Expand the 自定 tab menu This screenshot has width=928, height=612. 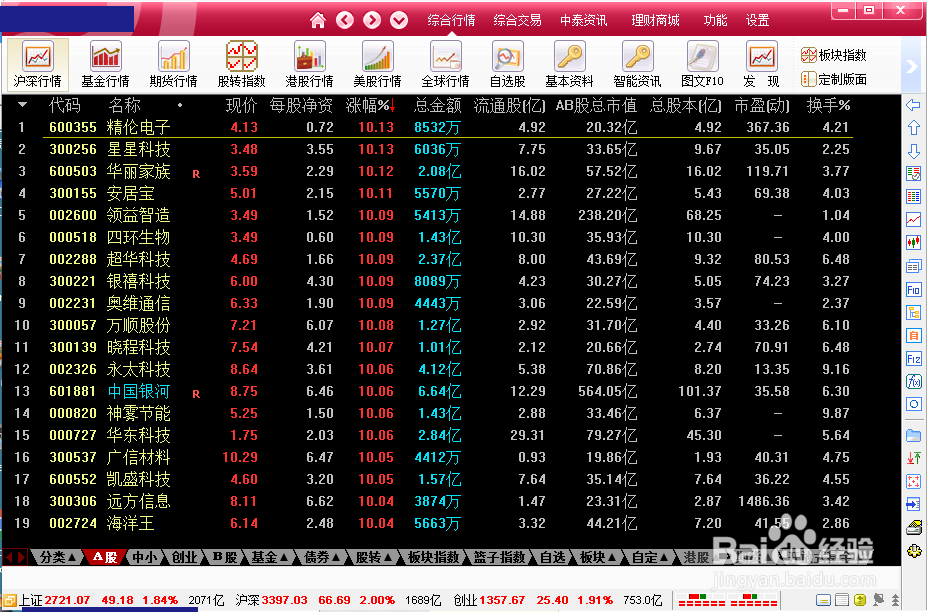coord(650,557)
